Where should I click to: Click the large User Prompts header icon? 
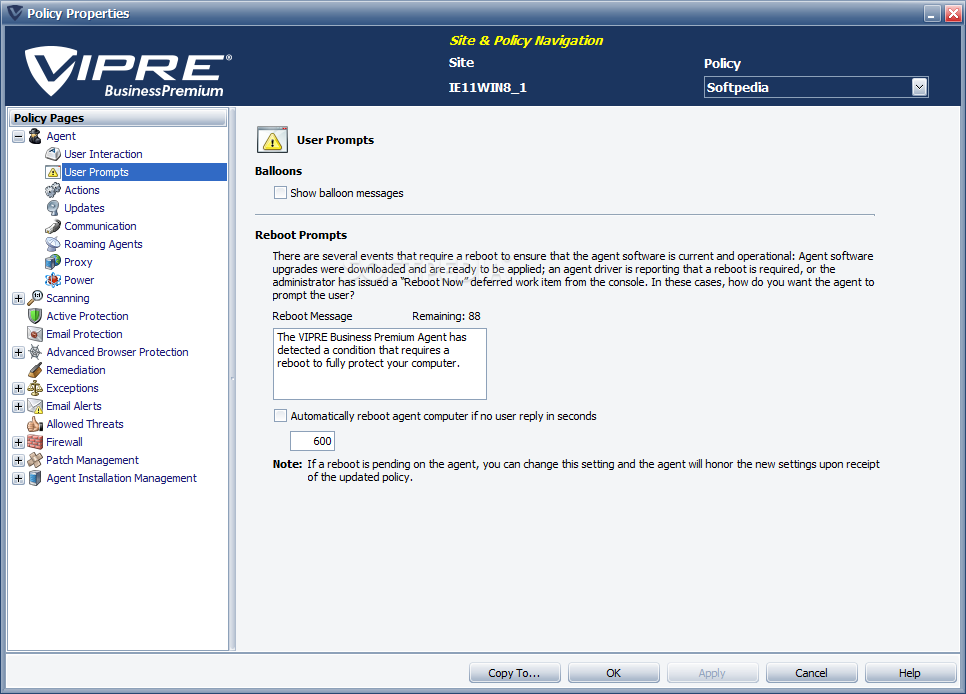click(272, 140)
